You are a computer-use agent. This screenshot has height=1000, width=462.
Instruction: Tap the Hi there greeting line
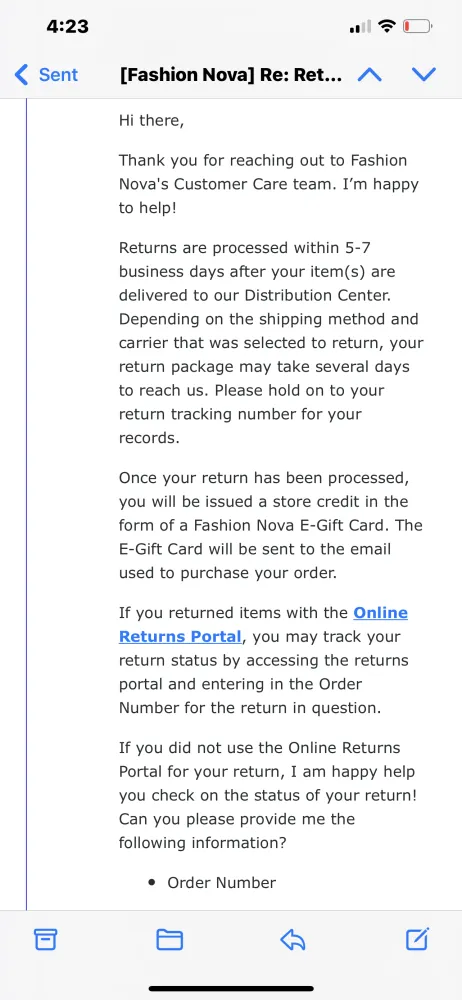point(151,121)
